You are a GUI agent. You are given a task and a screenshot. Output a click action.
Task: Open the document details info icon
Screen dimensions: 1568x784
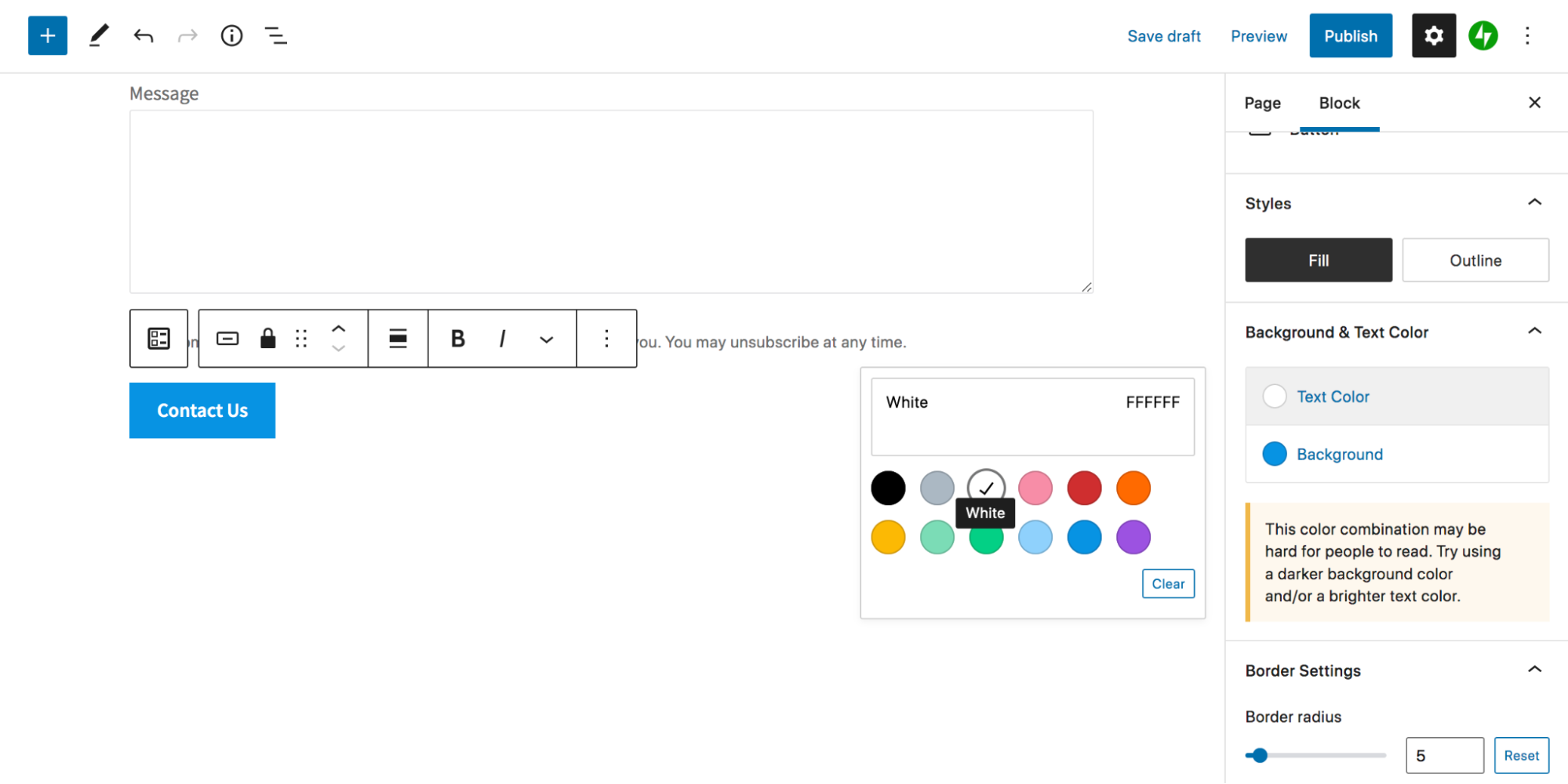click(231, 35)
